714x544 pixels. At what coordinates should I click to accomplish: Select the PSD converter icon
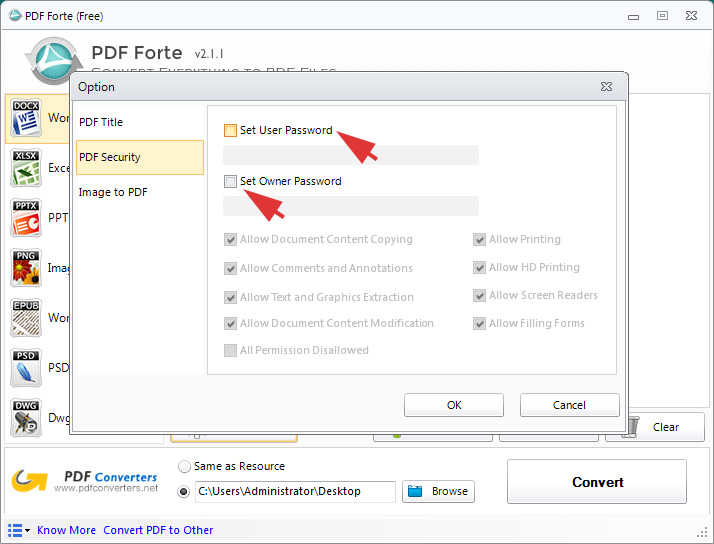[x=26, y=368]
